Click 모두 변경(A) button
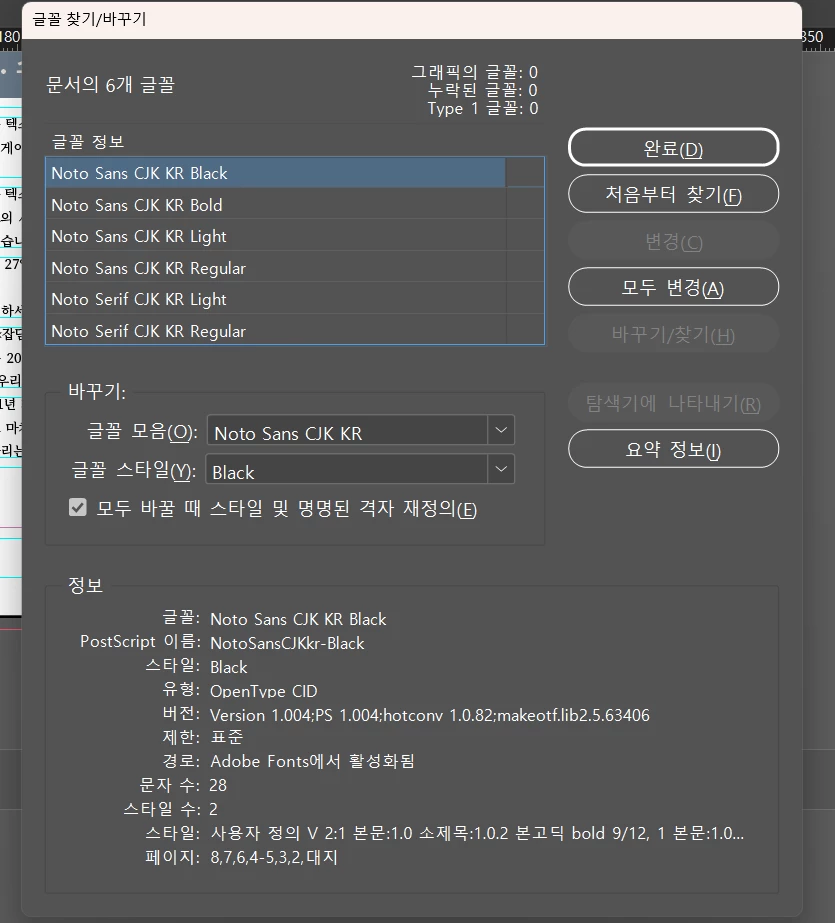This screenshot has height=923, width=835. pyautogui.click(x=673, y=287)
